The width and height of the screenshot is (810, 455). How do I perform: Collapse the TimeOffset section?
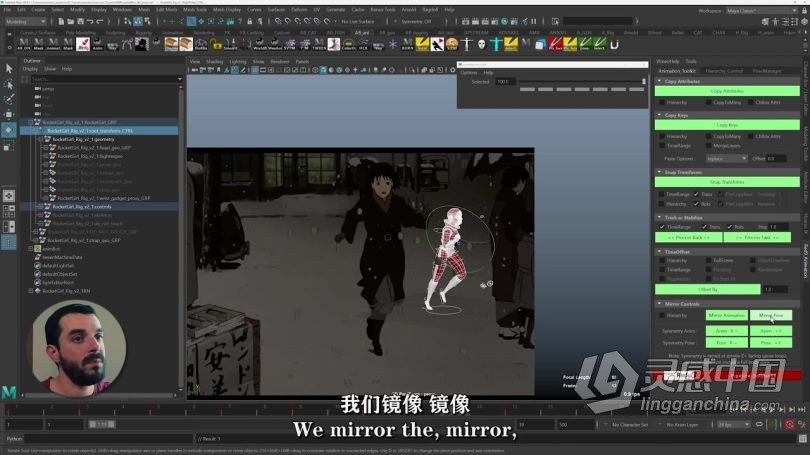[x=660, y=252]
